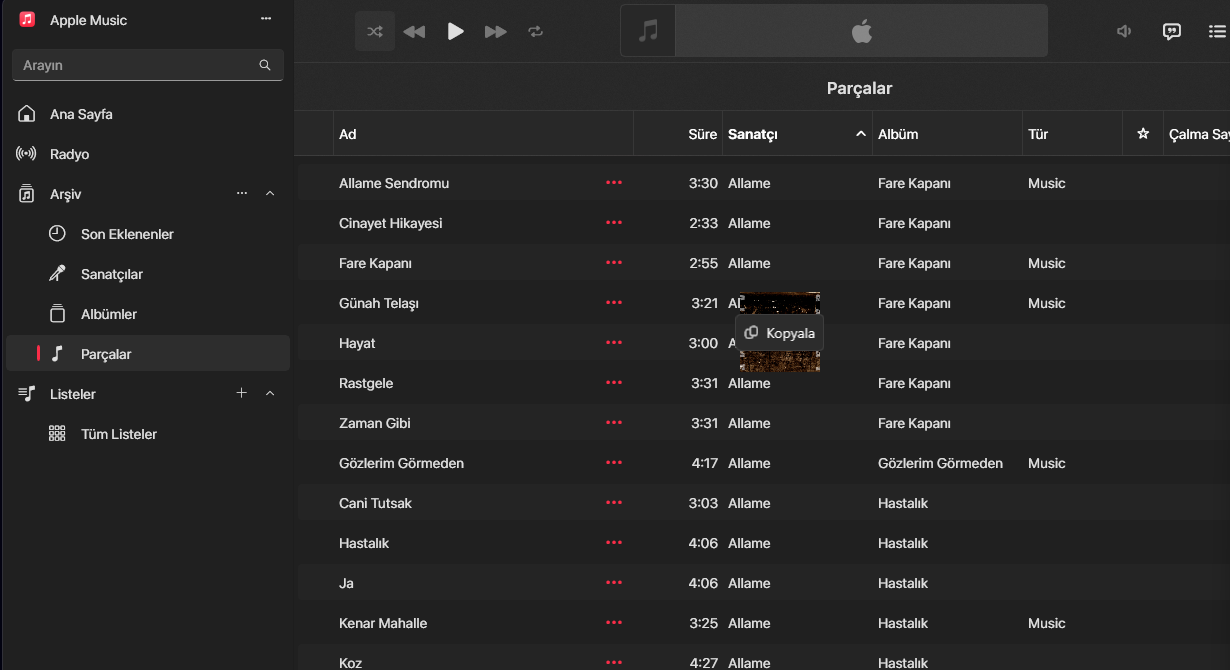
Task: Skip to the previous track
Action: (414, 31)
